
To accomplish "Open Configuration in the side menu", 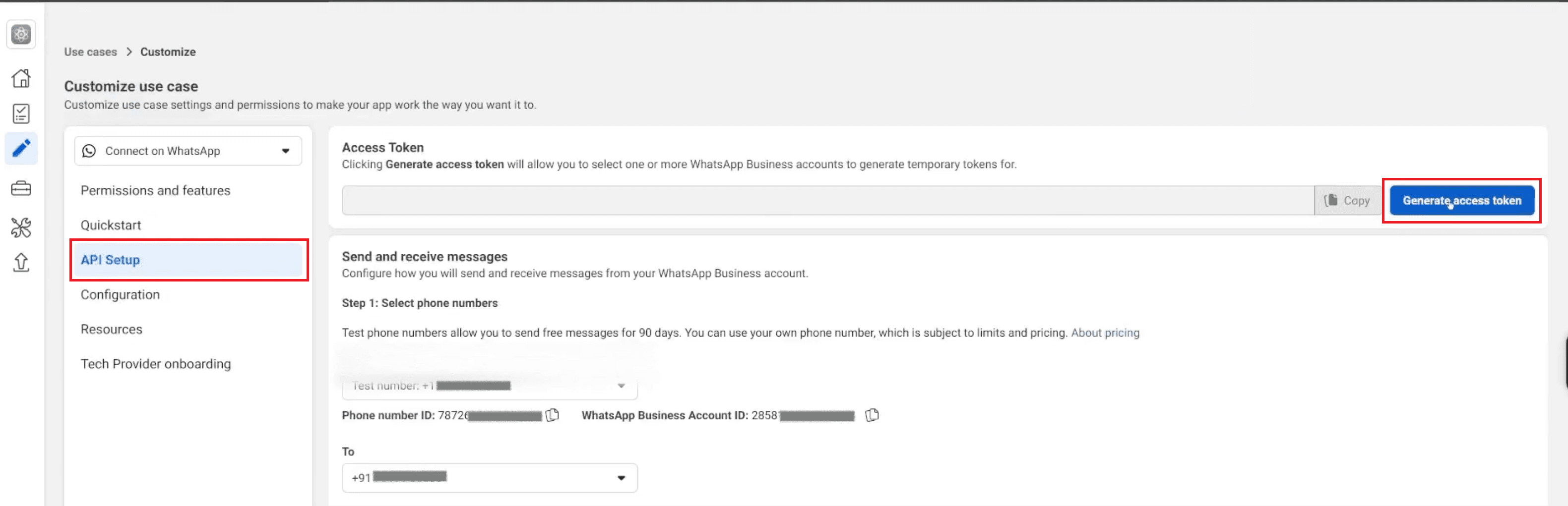I will [x=121, y=294].
